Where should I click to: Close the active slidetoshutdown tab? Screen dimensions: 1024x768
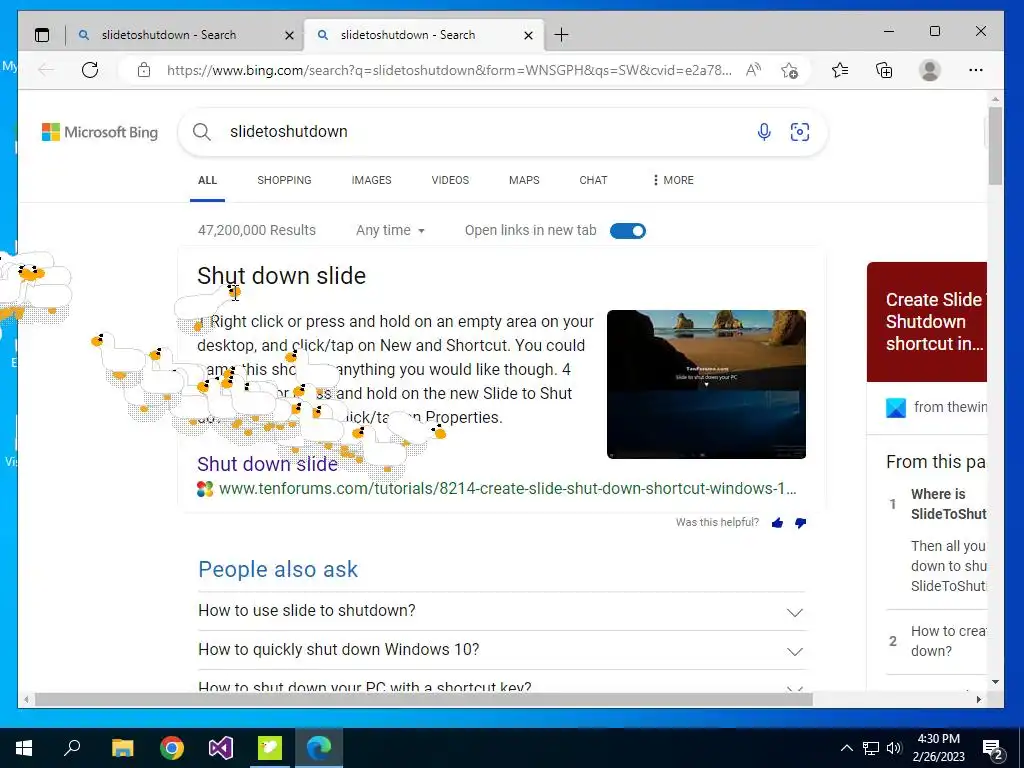point(529,35)
